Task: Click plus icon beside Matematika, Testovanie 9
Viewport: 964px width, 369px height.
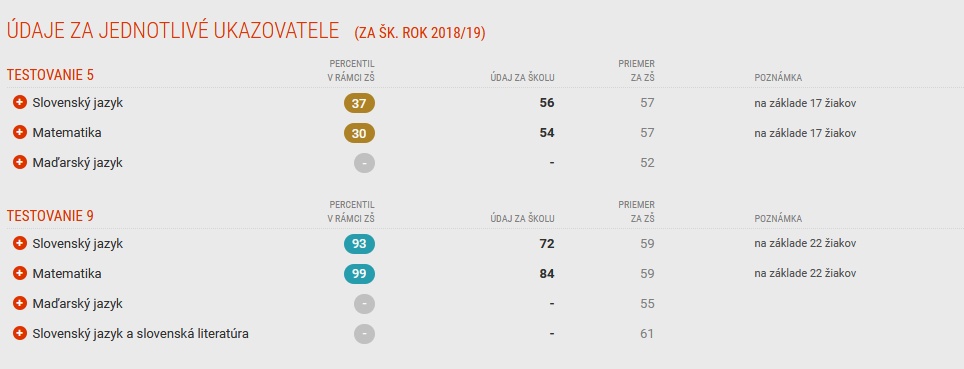Action: point(20,273)
